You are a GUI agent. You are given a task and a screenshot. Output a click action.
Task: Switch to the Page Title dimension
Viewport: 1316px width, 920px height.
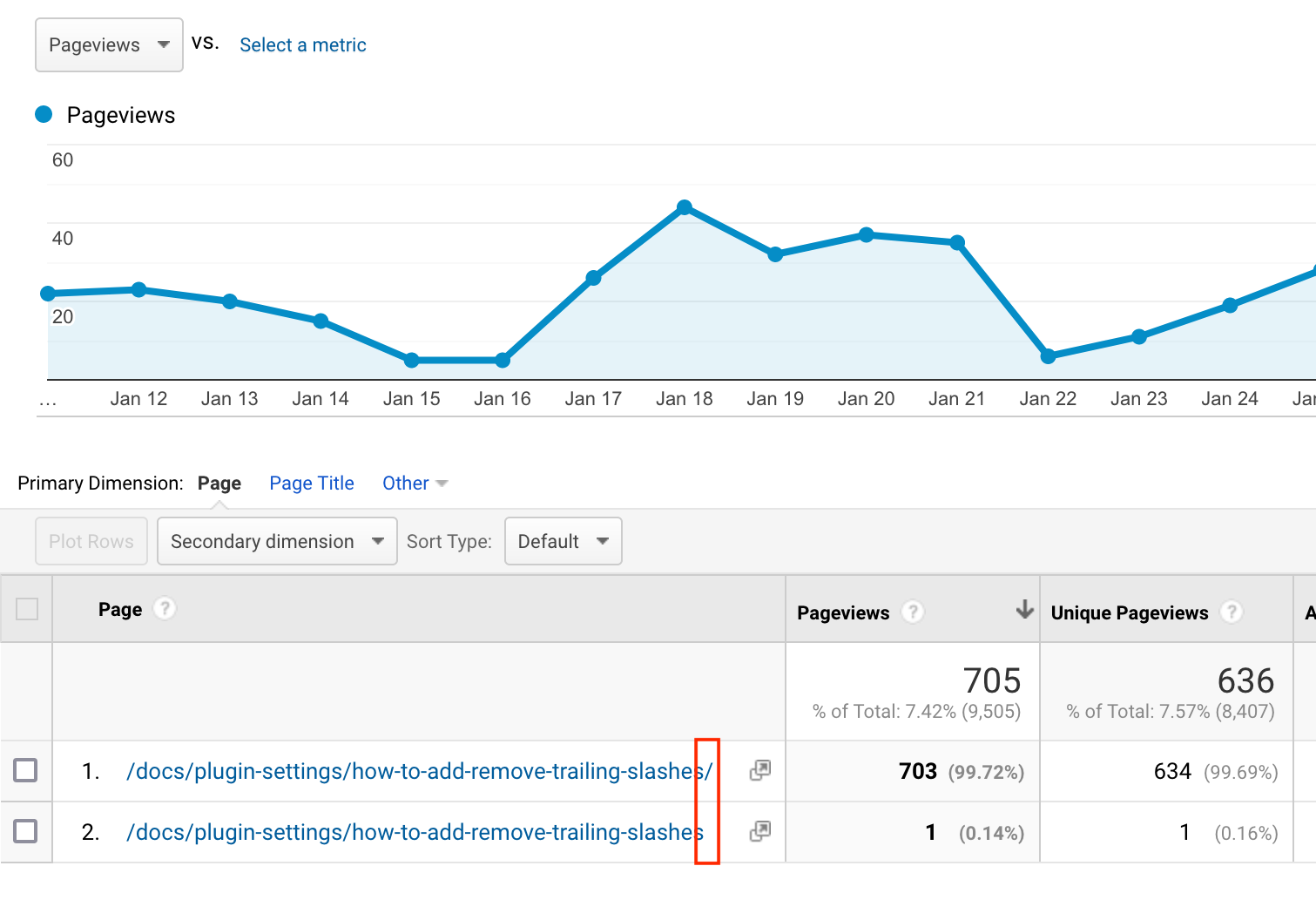point(311,483)
